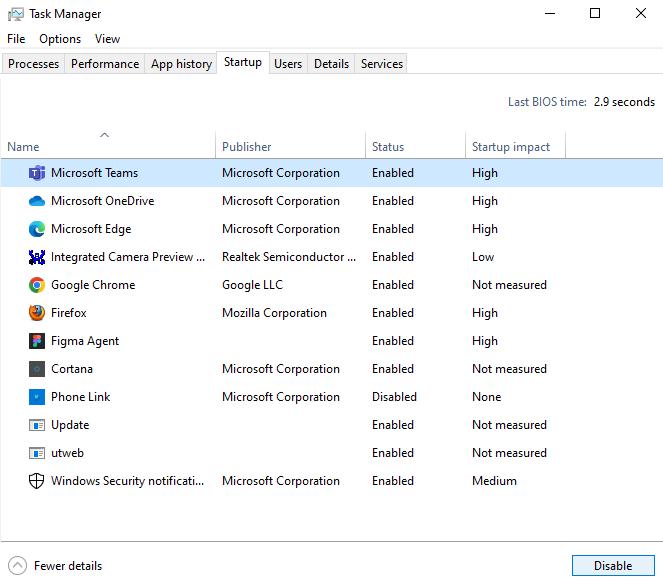
Task: Select the Firefox entry name
Action: (68, 313)
